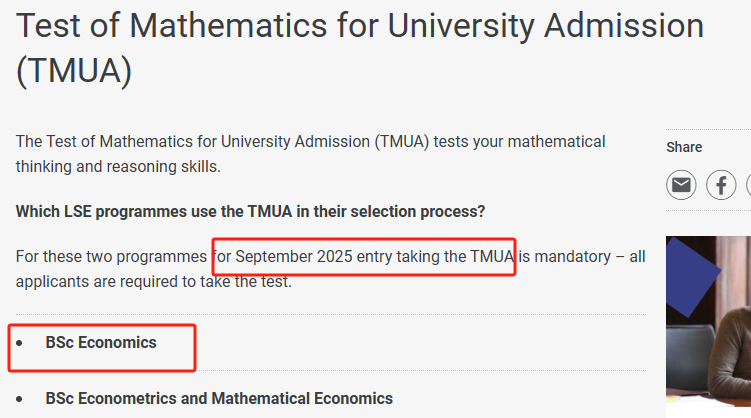Click the Share section label
Screen dimensions: 751x418
point(684,147)
